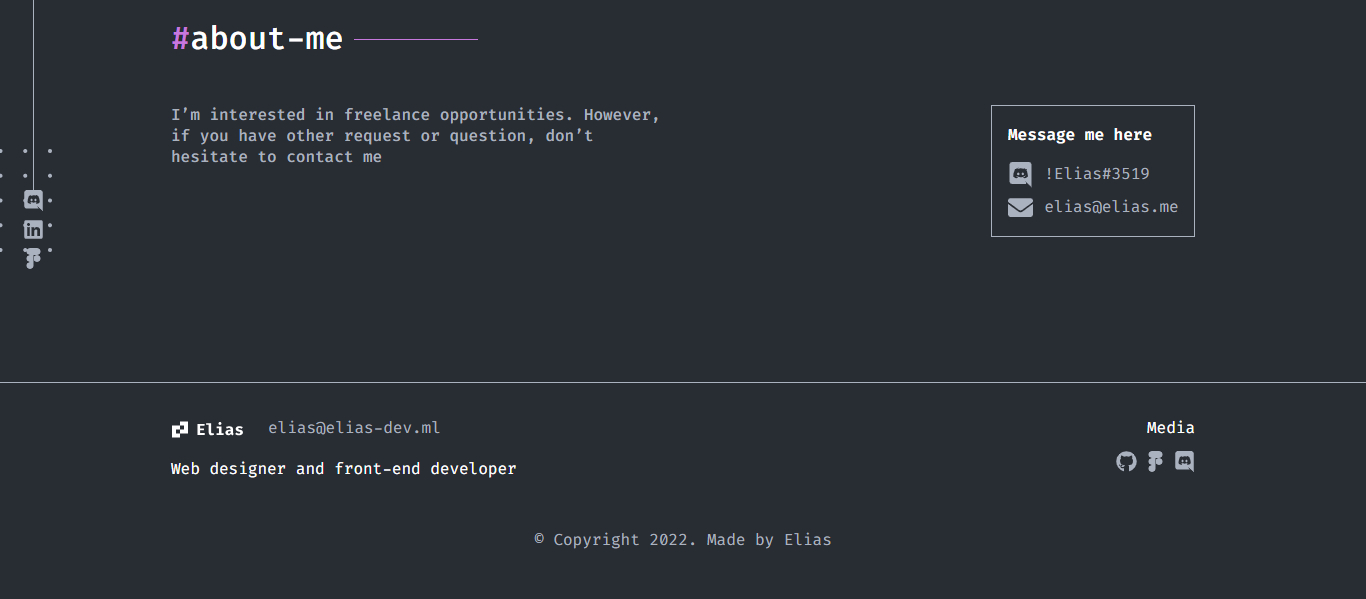
Task: Click the Media label in the footer
Action: [x=1170, y=428]
